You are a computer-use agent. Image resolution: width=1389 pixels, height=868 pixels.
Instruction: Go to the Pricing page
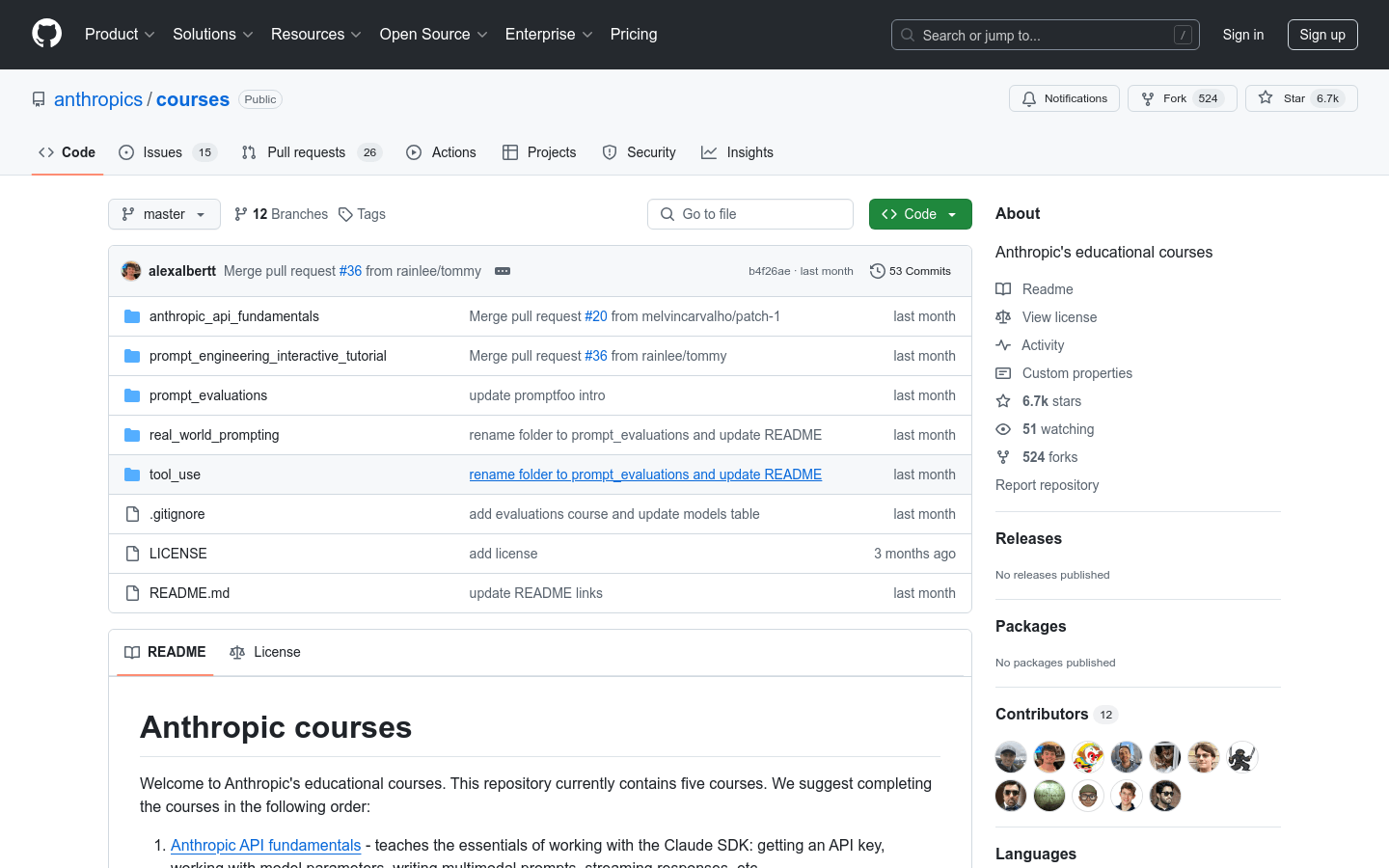(634, 34)
